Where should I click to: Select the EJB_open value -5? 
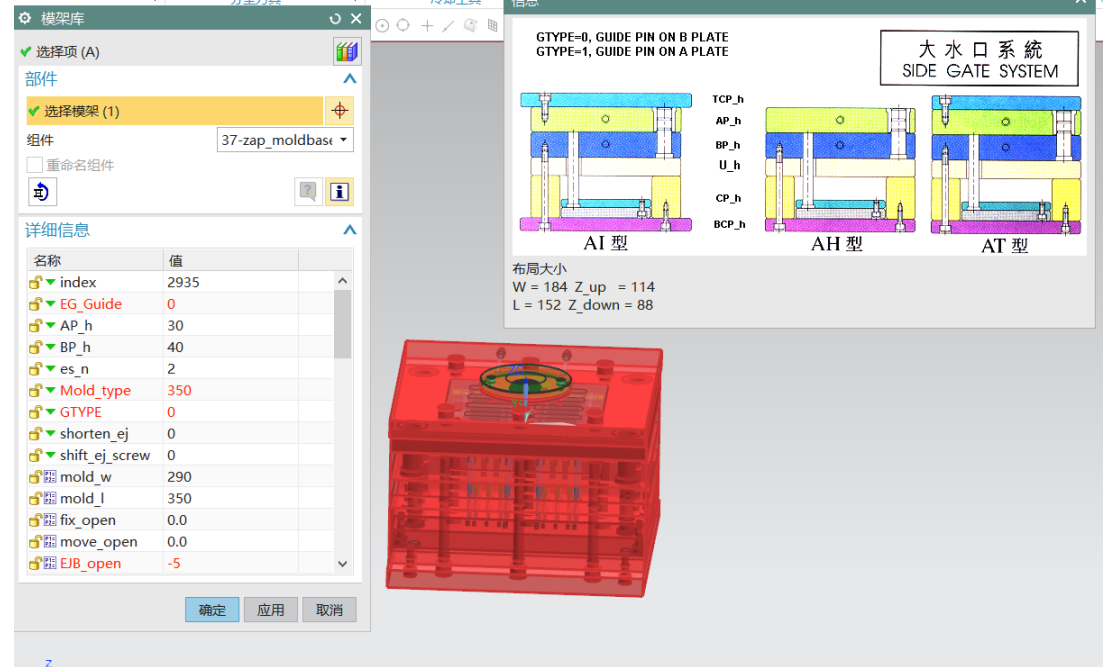[174, 564]
